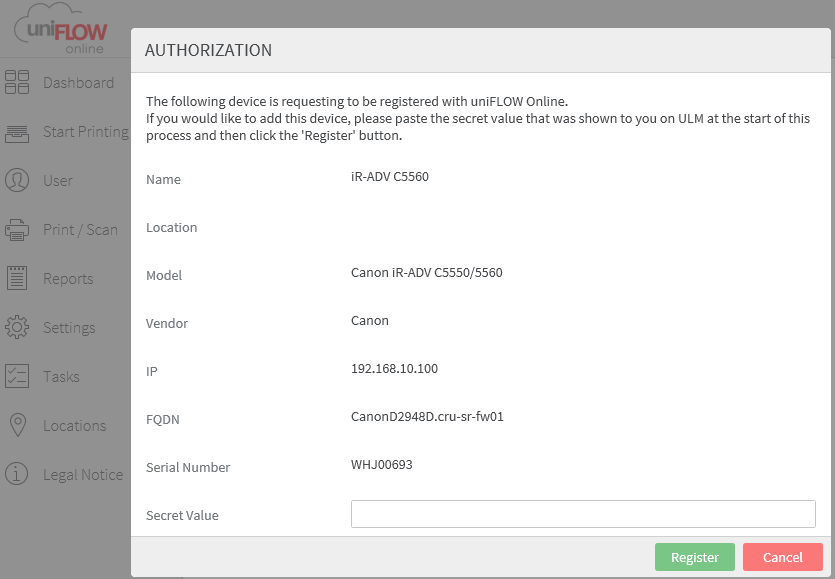Click the Start Printing printer icon
Image resolution: width=835 pixels, height=579 pixels.
click(x=17, y=132)
